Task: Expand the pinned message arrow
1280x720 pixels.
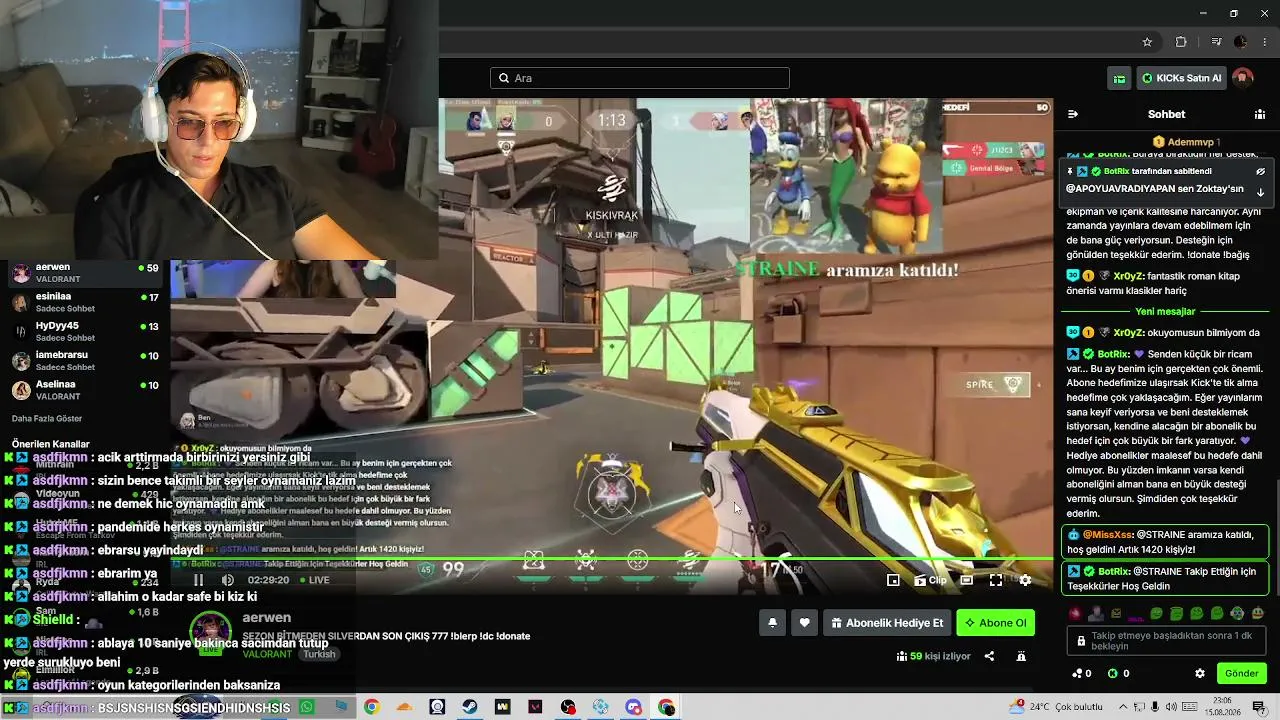Action: (1261, 192)
